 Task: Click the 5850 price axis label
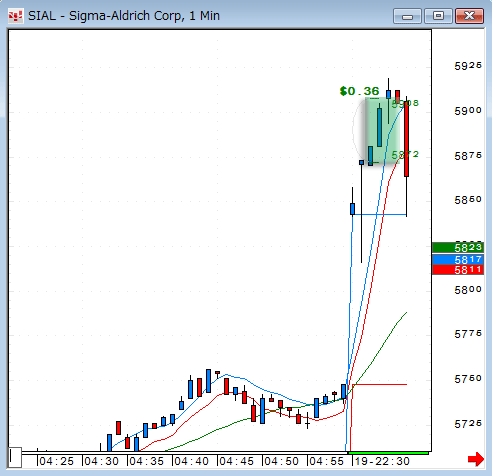pyautogui.click(x=468, y=200)
